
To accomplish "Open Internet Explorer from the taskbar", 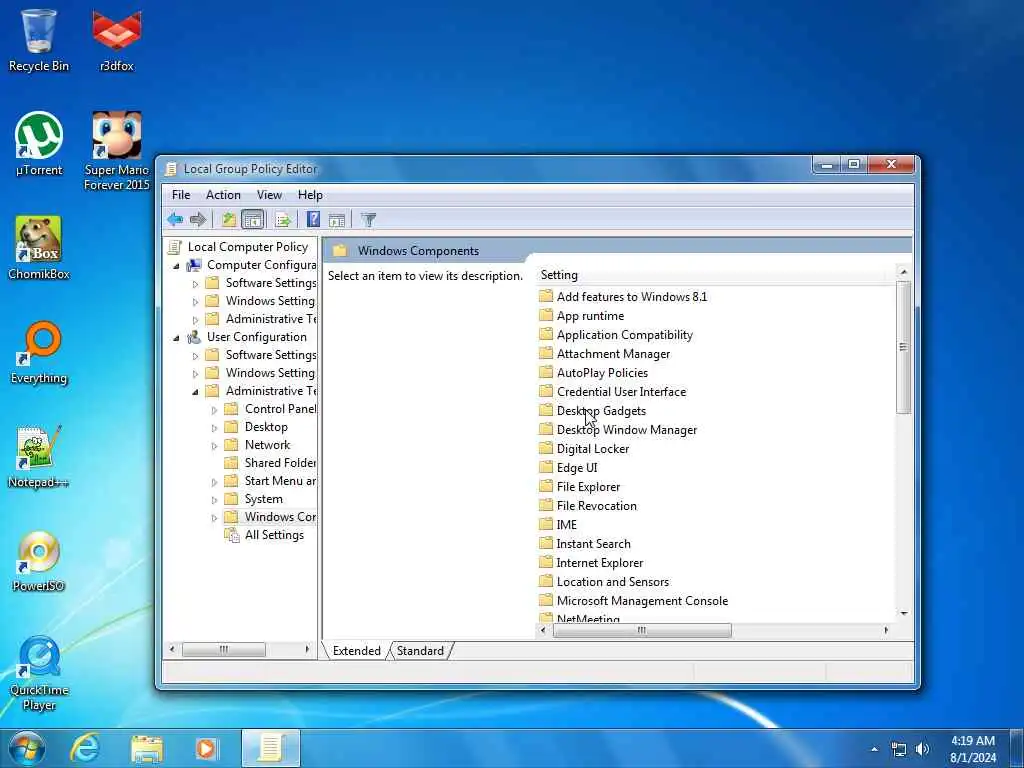I will click(85, 748).
